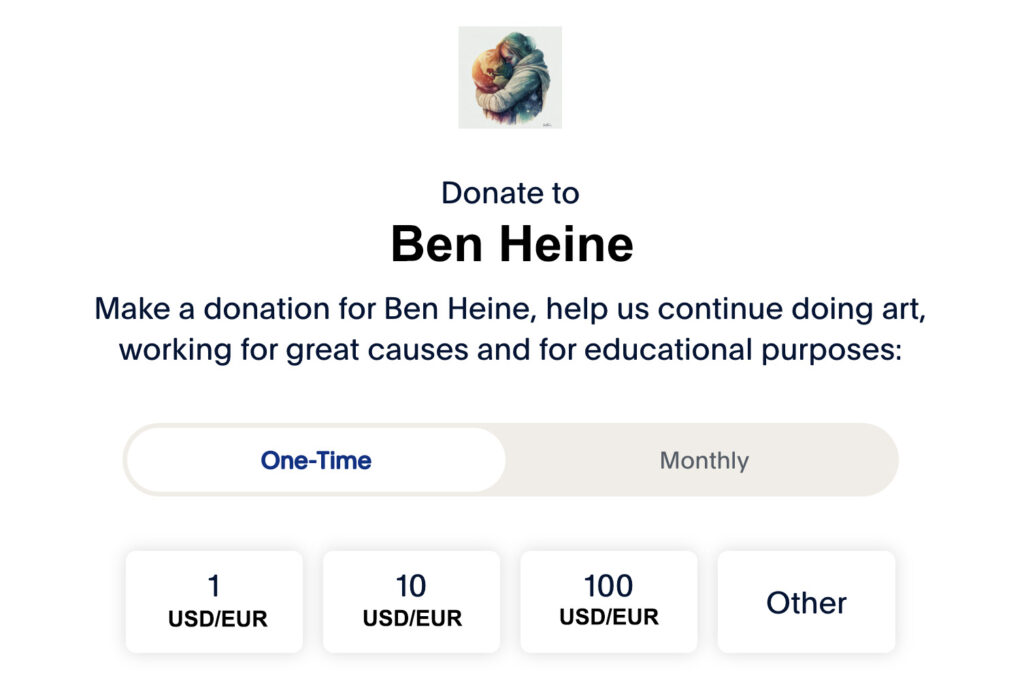Choose the 1 USD/EUR amount
Viewport: 1024px width, 676px height.
pos(214,602)
